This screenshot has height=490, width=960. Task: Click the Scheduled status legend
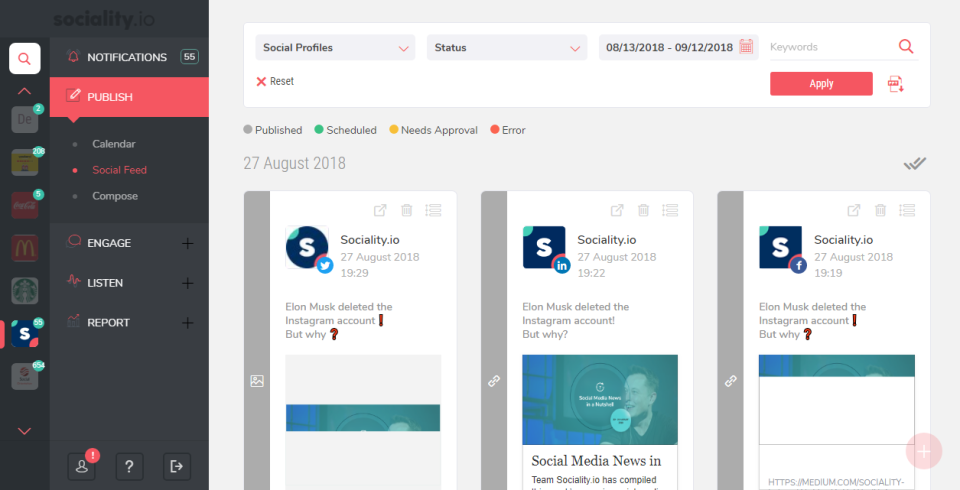coord(345,130)
